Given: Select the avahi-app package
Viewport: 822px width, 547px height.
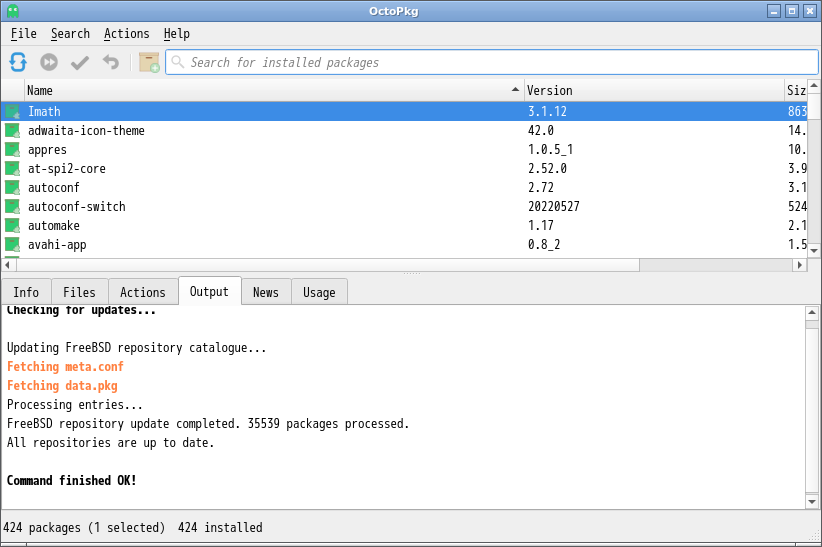Looking at the screenshot, I should 404,244.
